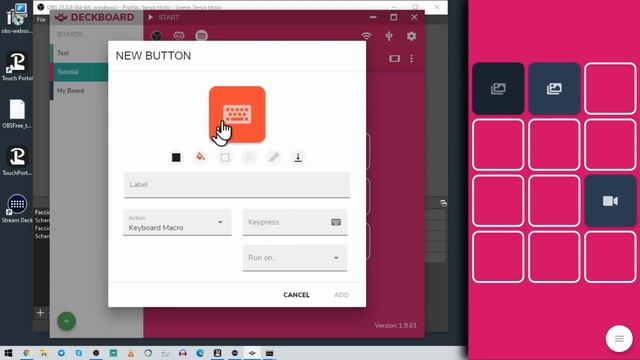Open the Spotify integration icon
Screen dimensions: 640x360
(201, 36)
